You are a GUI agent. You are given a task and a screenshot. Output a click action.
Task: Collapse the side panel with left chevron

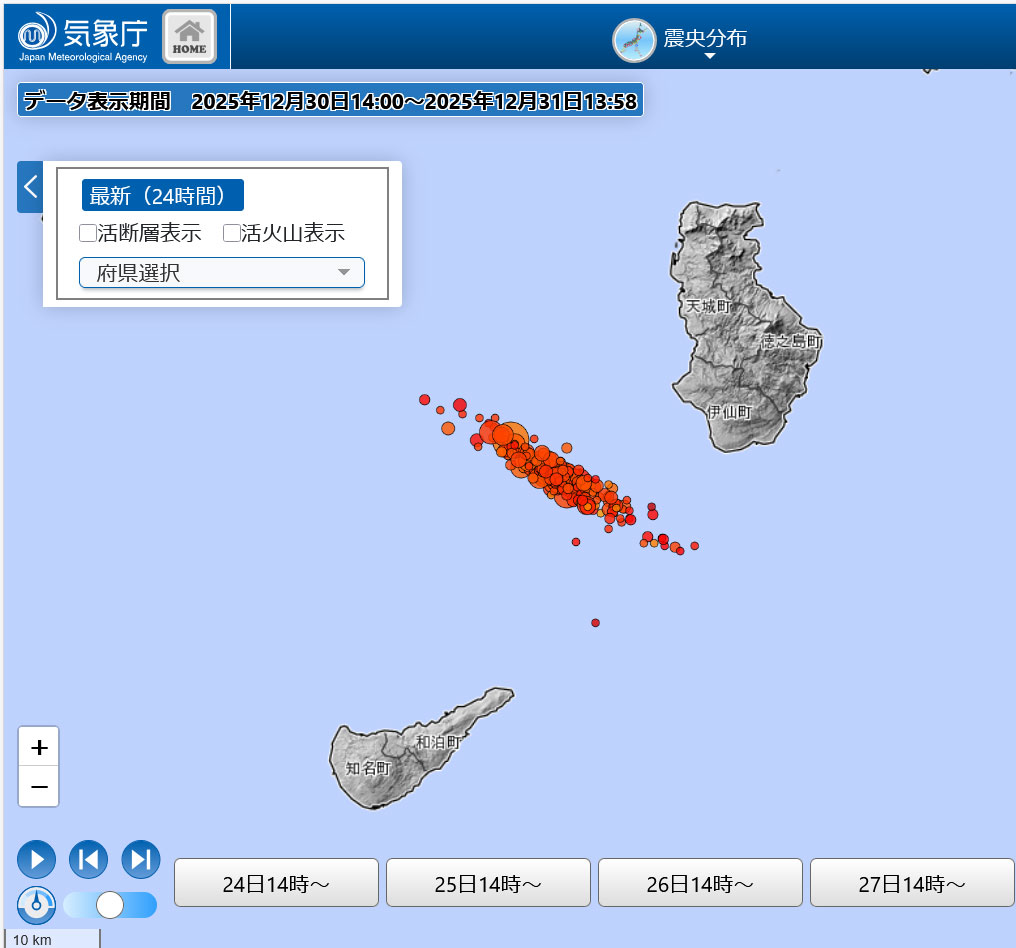coord(30,186)
